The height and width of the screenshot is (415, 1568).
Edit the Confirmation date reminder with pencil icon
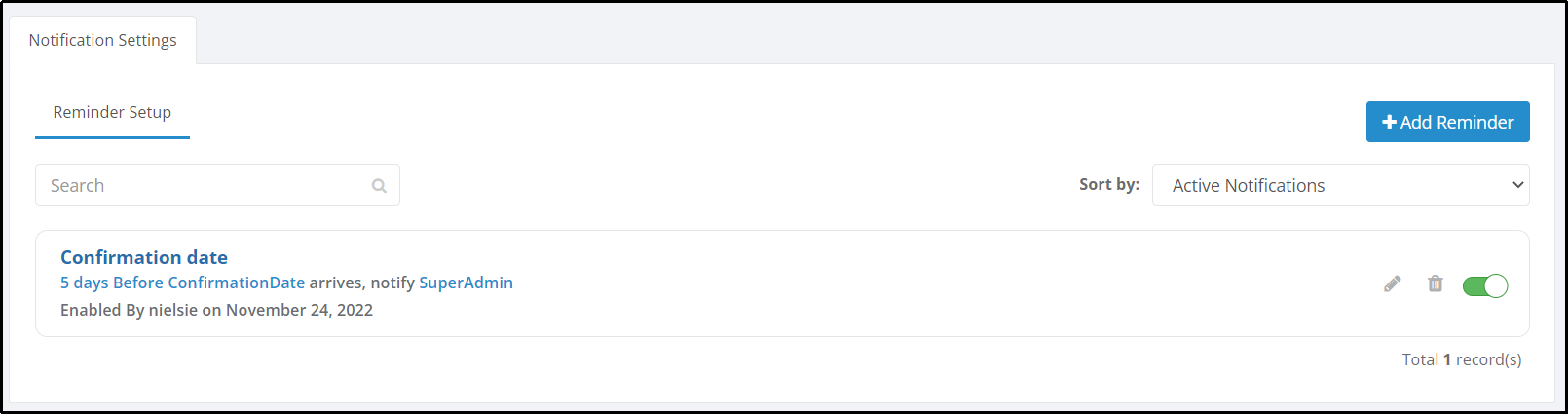tap(1393, 283)
